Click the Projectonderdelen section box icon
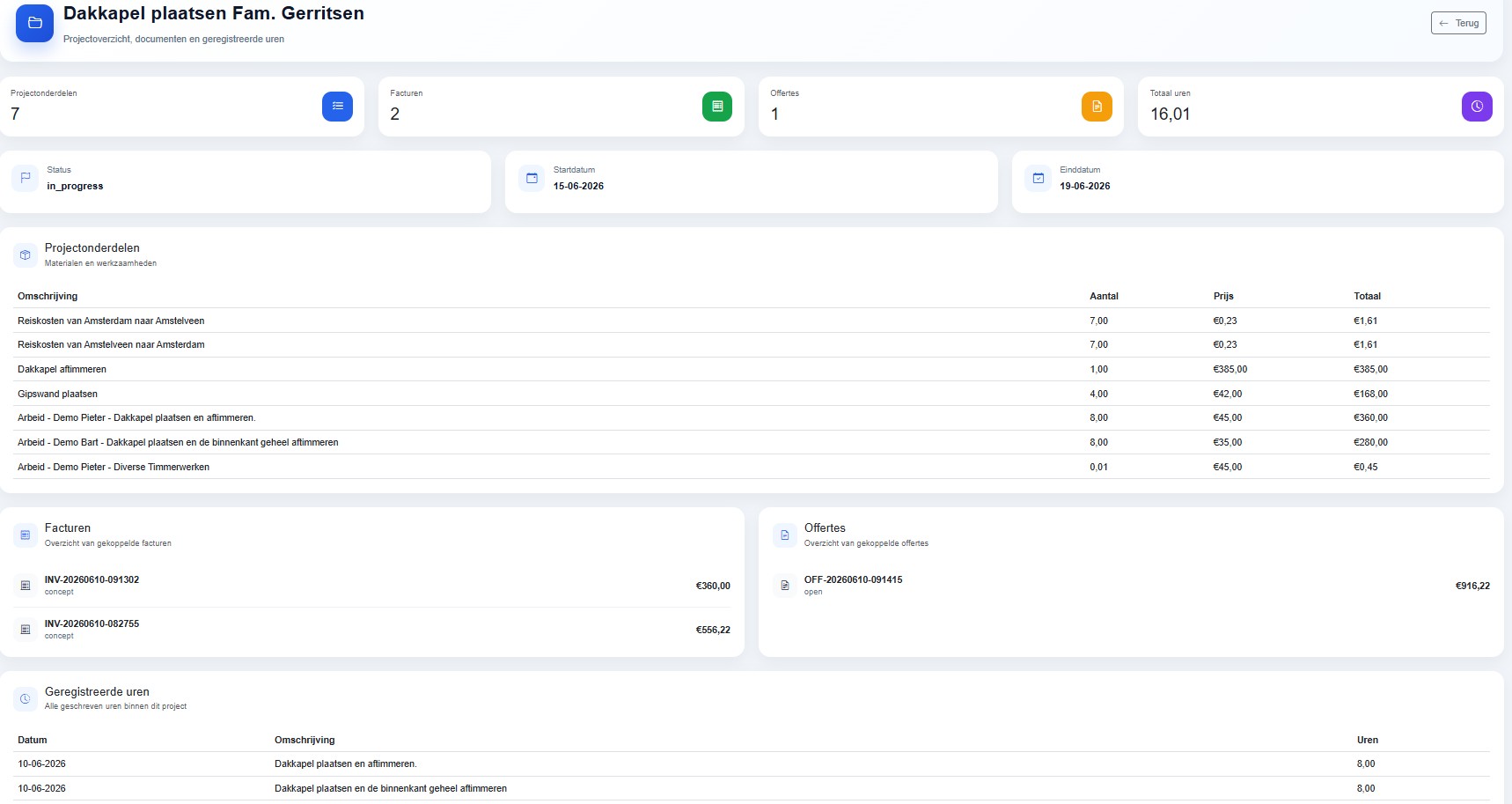Viewport: 1512px width, 804px height. pos(26,255)
